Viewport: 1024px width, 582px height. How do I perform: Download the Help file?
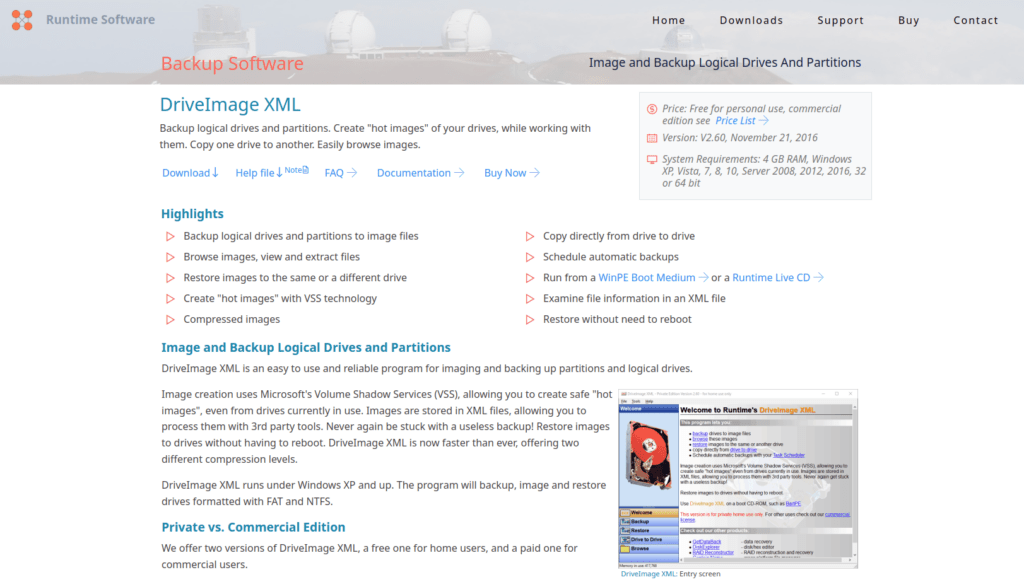point(259,172)
